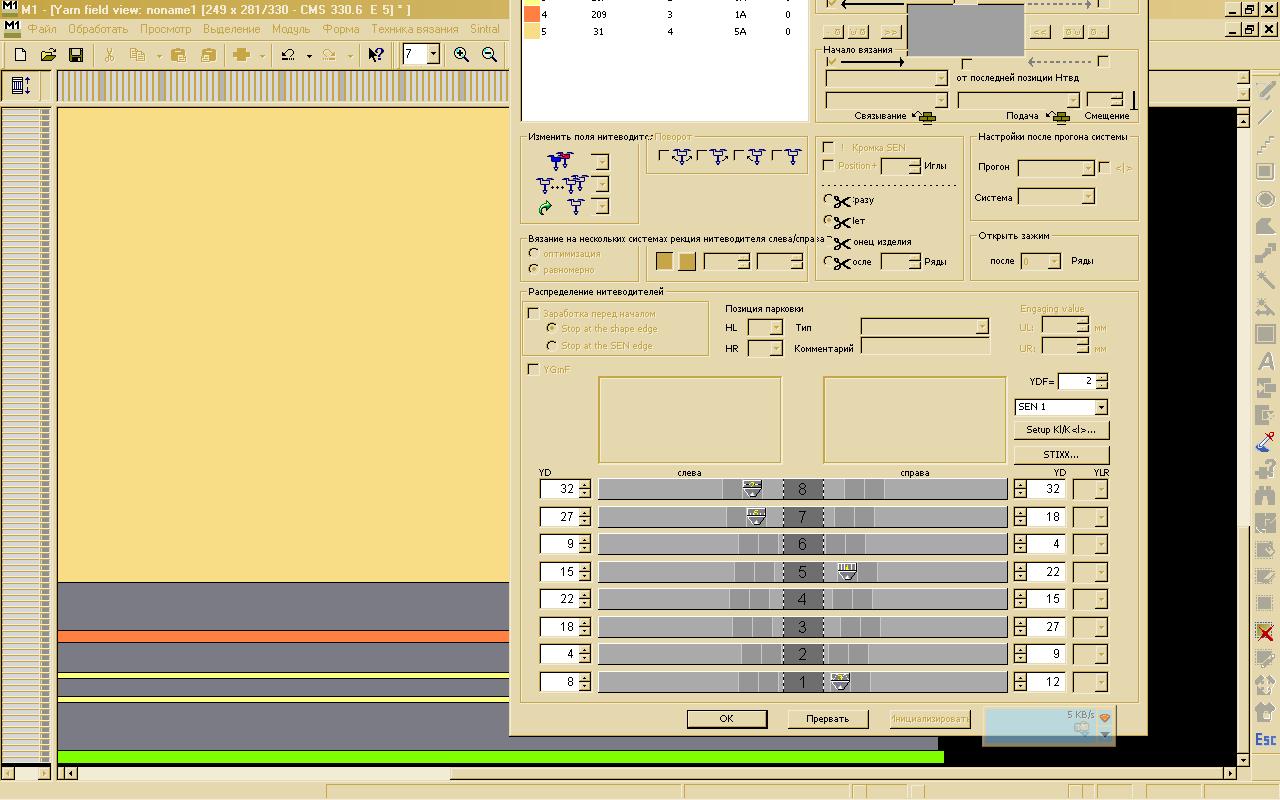Select the 'оптимизация' radio button
The height and width of the screenshot is (800, 1280).
coord(534,254)
